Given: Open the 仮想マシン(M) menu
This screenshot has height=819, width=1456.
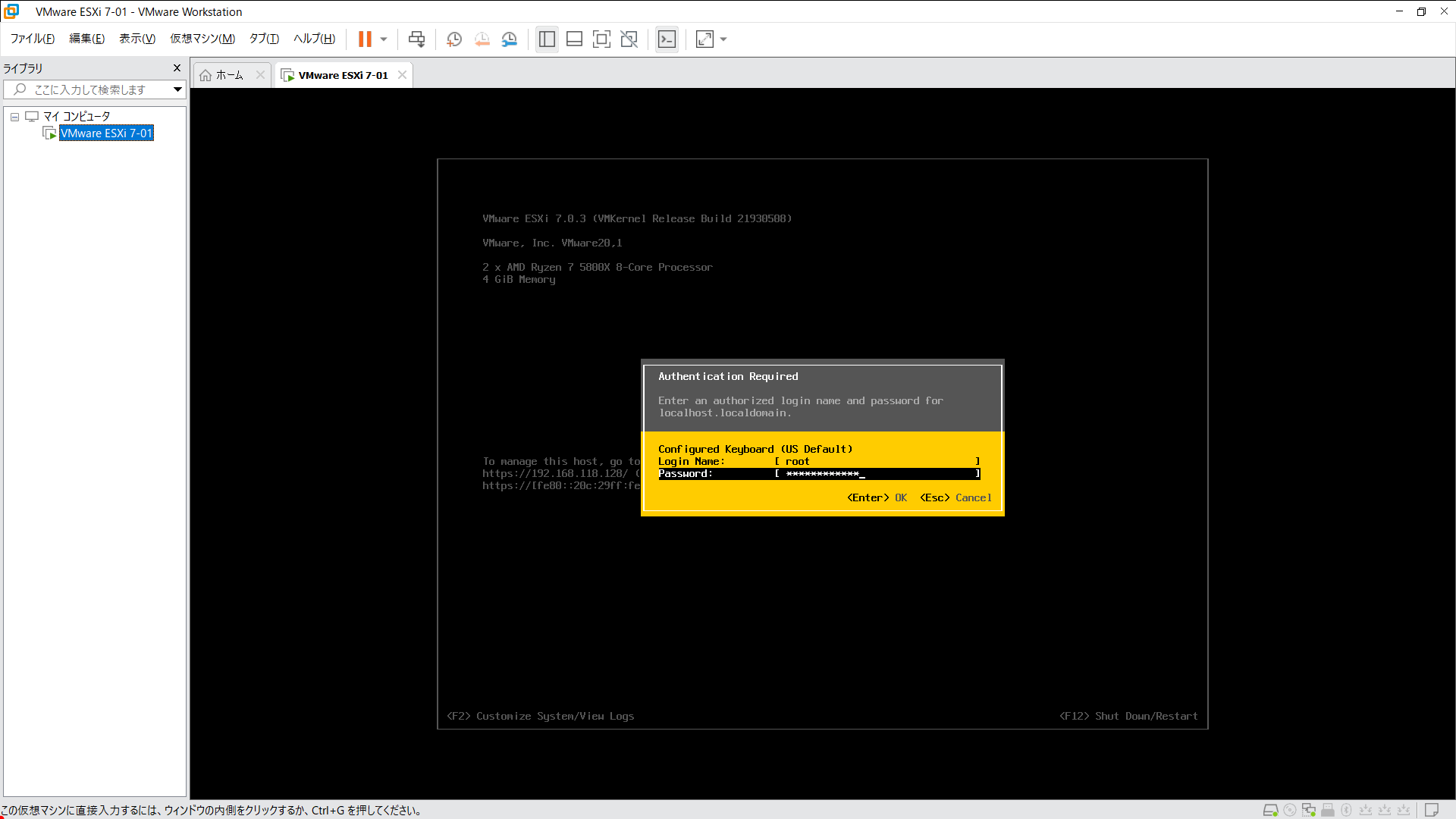Looking at the screenshot, I should pyautogui.click(x=202, y=39).
